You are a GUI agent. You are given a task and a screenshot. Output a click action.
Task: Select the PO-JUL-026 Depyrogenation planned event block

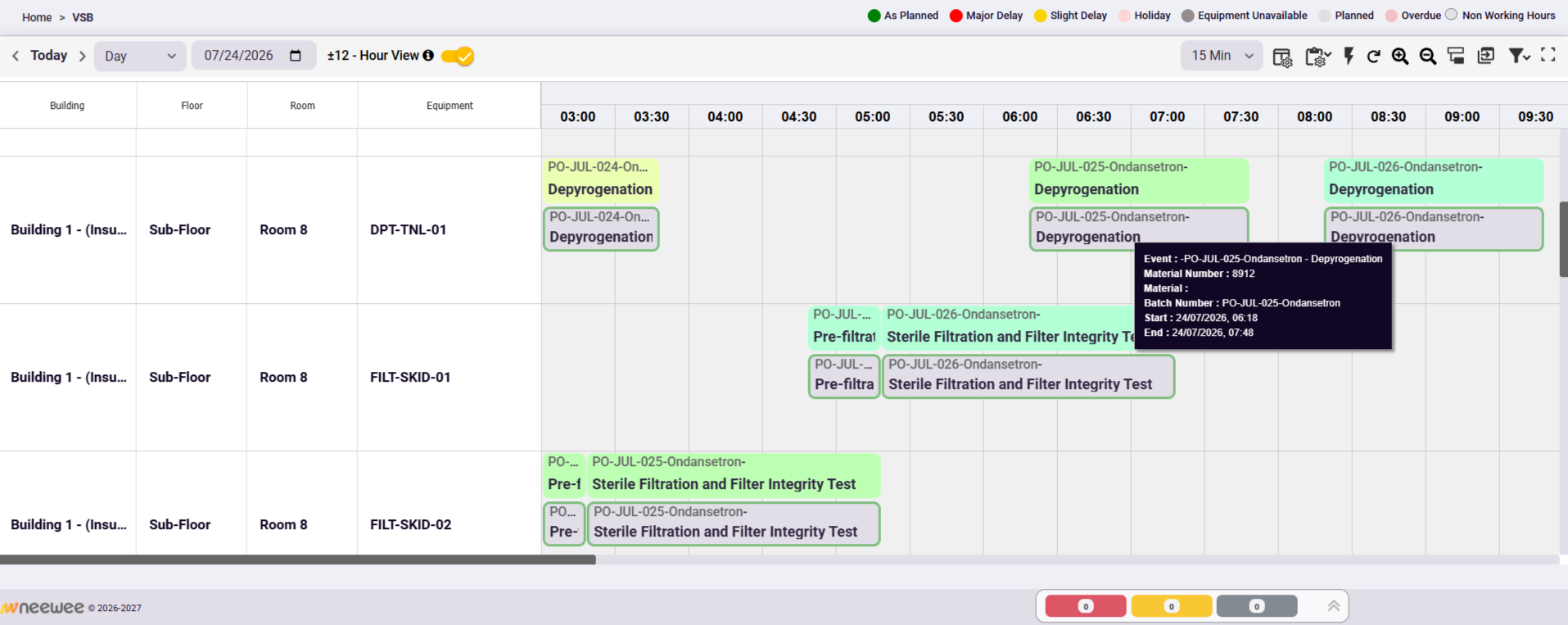click(1433, 229)
